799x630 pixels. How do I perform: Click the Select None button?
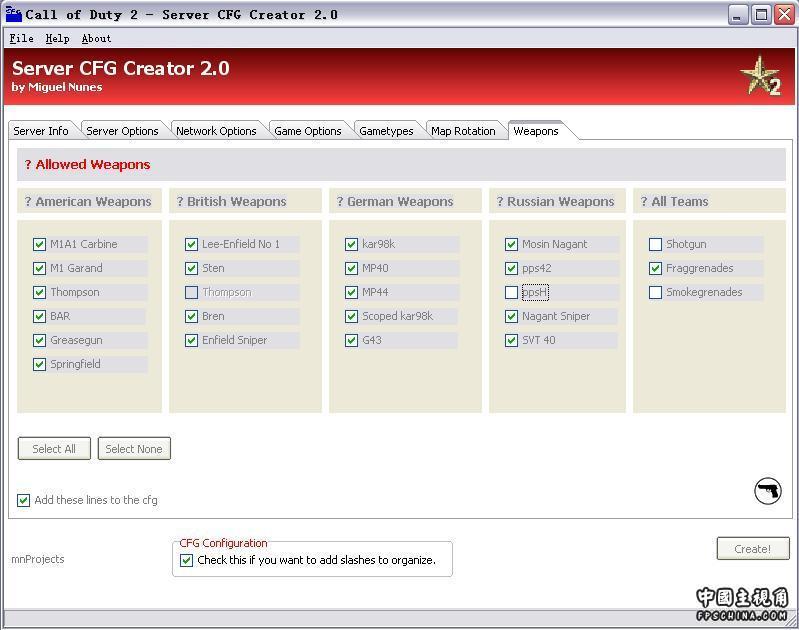pyautogui.click(x=134, y=449)
